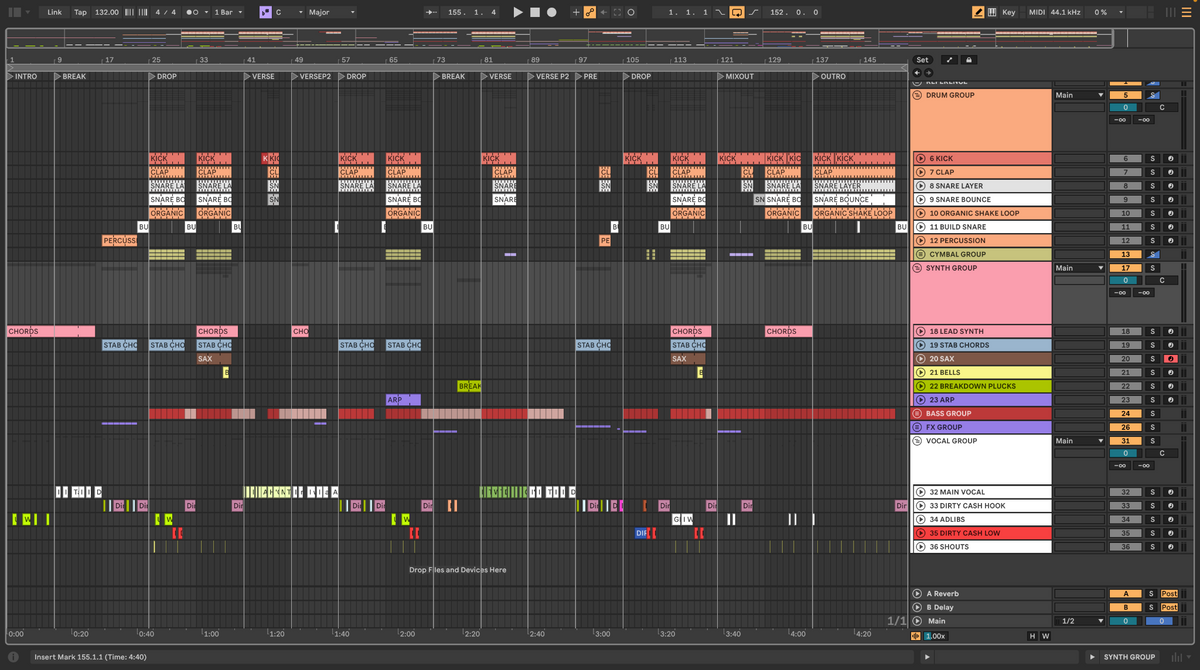Toggle the computer MIDI keyboard icon
This screenshot has height=670, width=1200.
click(993, 12)
